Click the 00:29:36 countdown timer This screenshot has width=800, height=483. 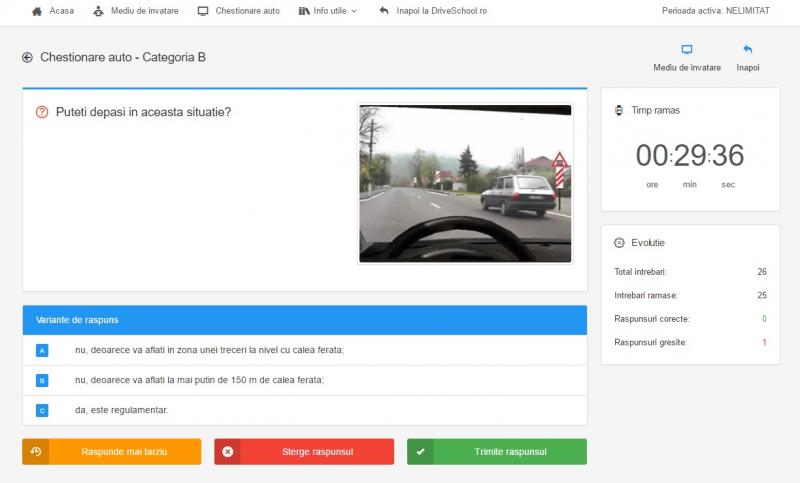point(690,155)
